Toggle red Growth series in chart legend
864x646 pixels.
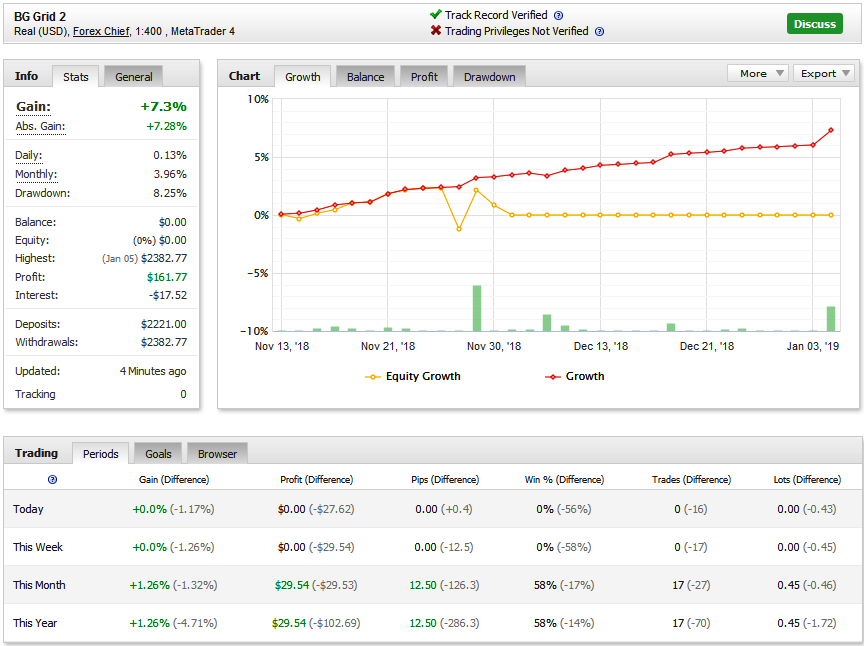click(x=575, y=376)
